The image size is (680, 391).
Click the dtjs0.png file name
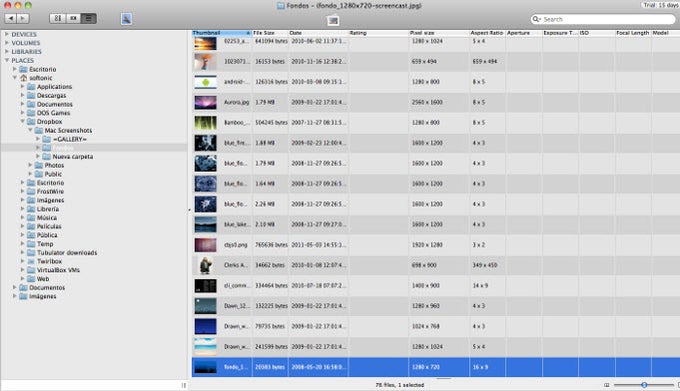[x=235, y=245]
